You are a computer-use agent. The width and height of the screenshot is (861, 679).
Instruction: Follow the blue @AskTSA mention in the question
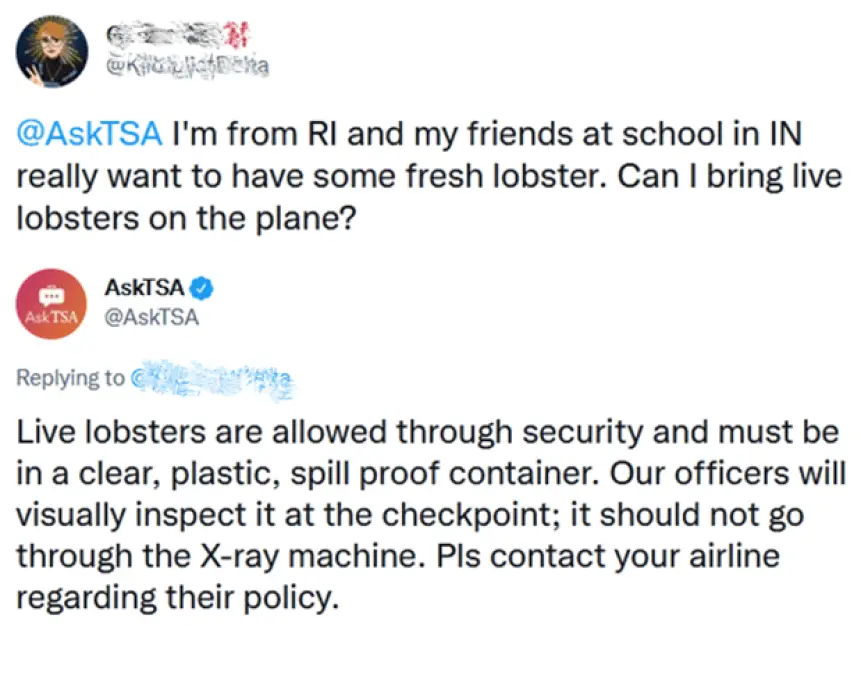[x=90, y=134]
